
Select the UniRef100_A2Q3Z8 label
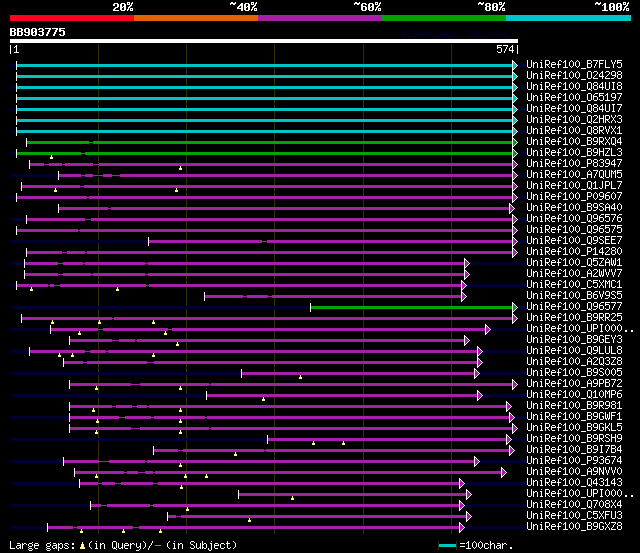[574, 362]
